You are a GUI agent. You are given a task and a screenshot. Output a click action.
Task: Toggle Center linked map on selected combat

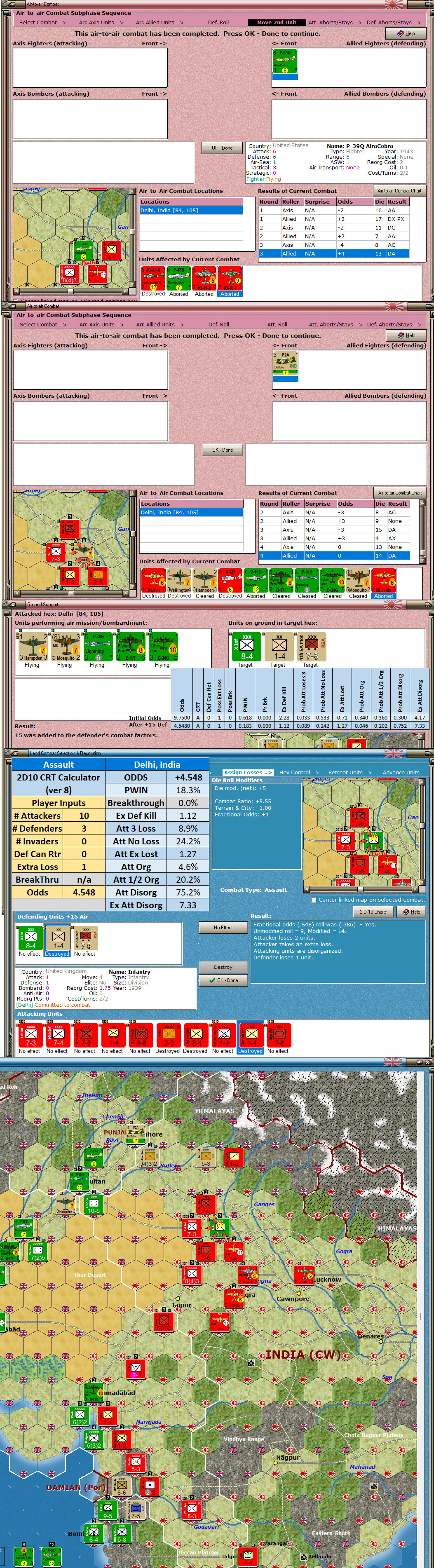coord(314,900)
